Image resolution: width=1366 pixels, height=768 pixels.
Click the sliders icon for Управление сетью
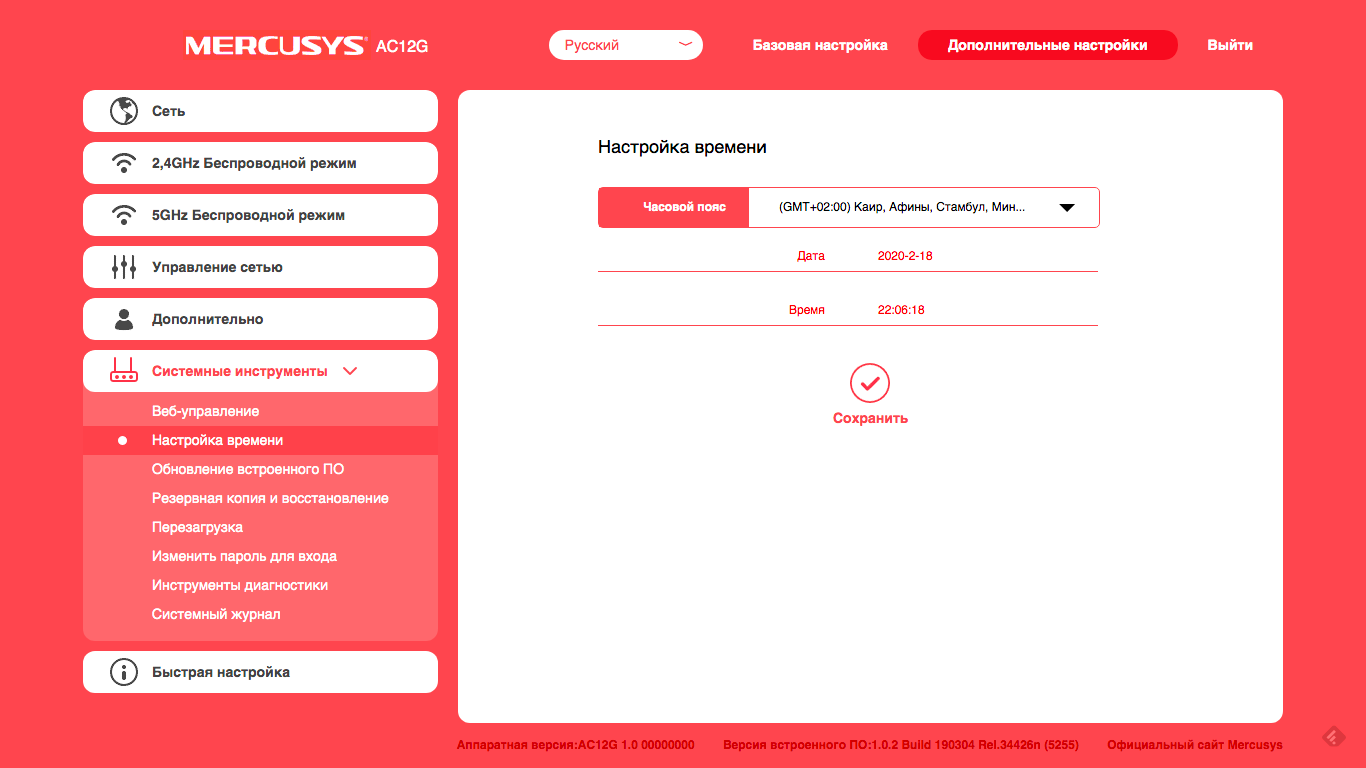click(124, 267)
